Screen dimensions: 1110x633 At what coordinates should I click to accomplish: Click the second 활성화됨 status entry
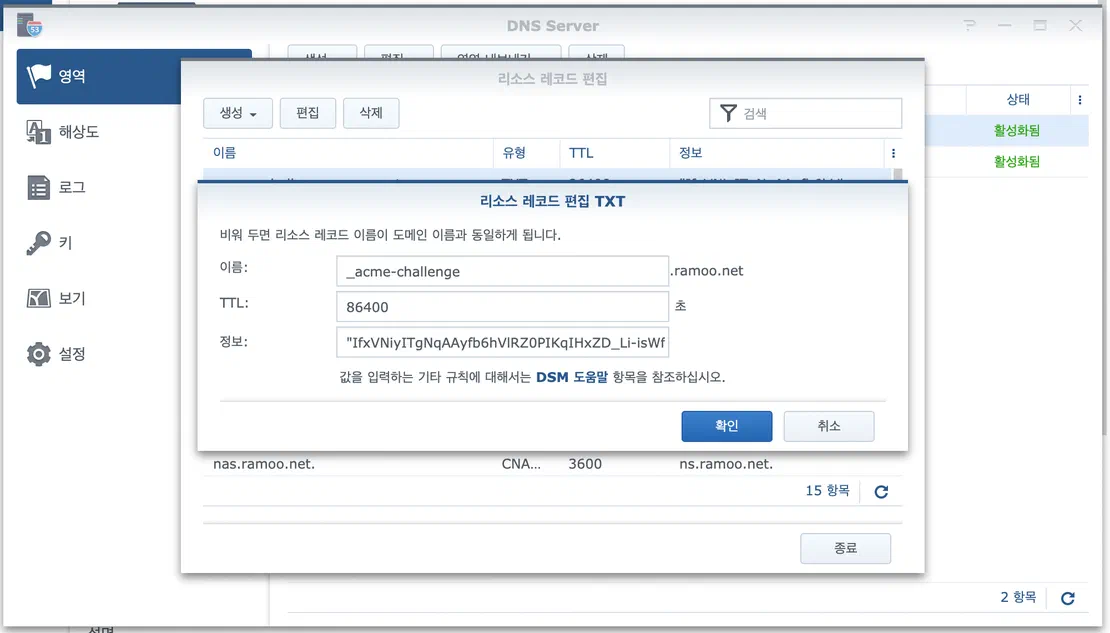pyautogui.click(x=1017, y=162)
